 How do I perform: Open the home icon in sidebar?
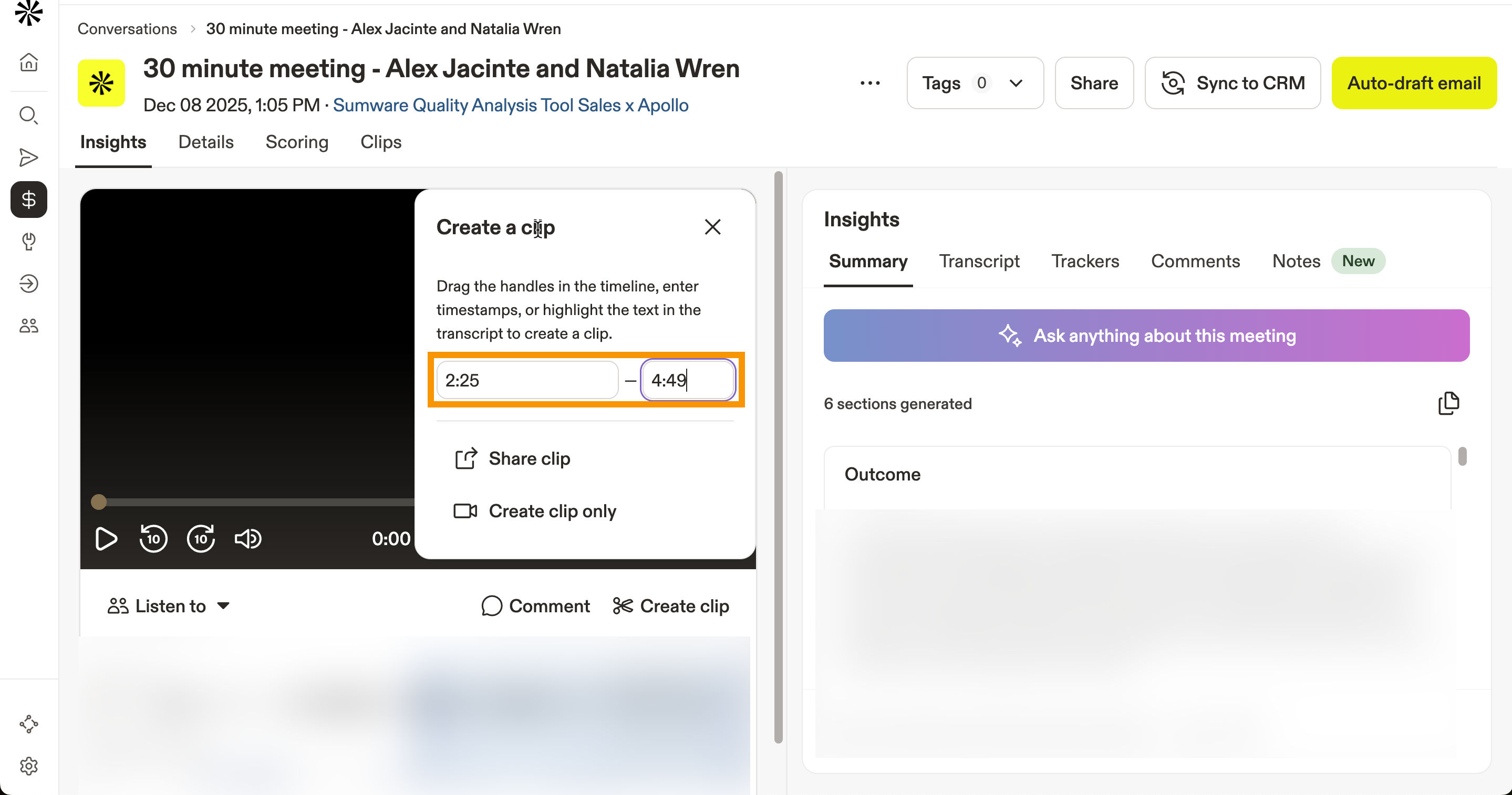[x=29, y=62]
